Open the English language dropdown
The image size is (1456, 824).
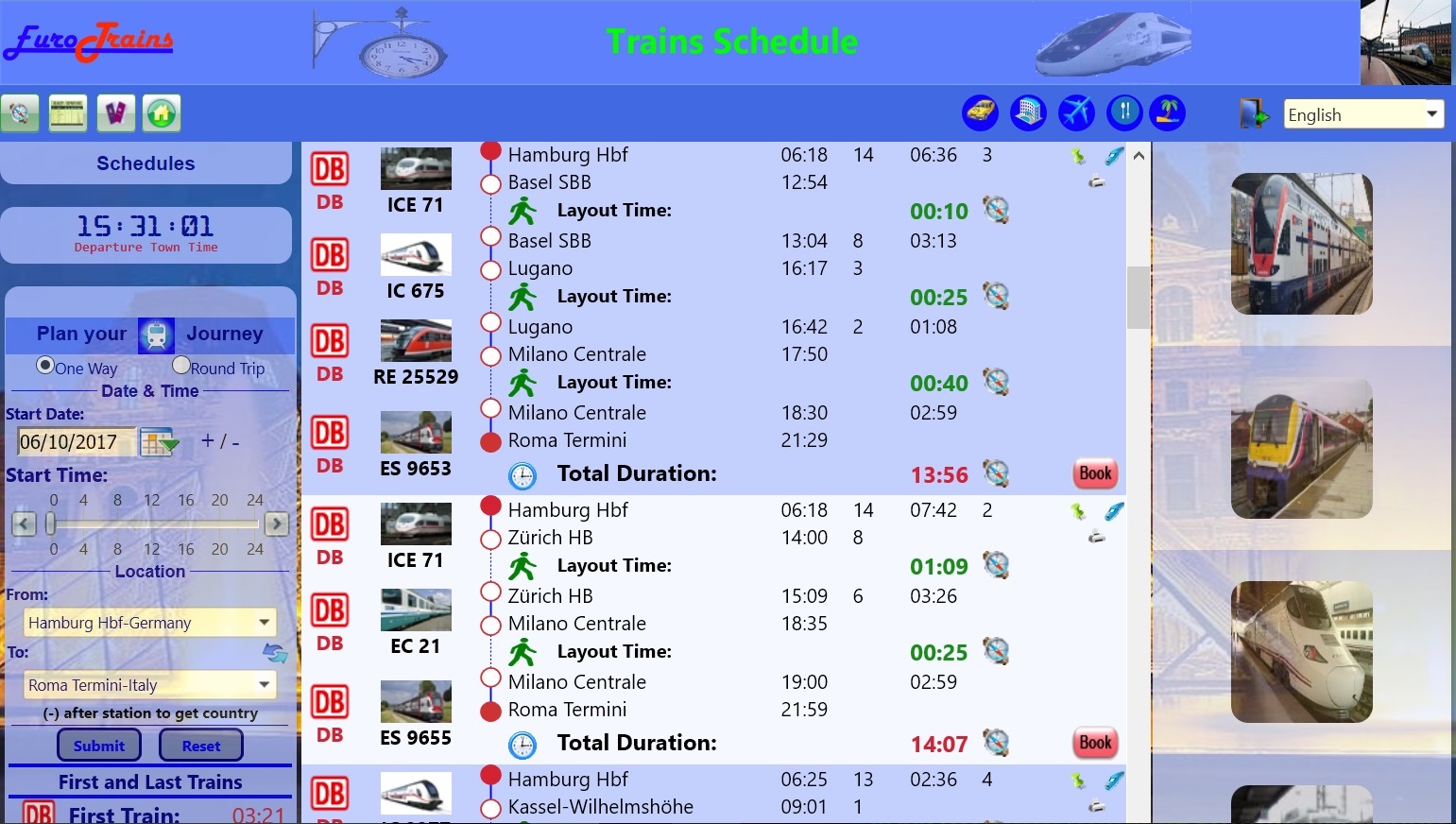[1363, 114]
